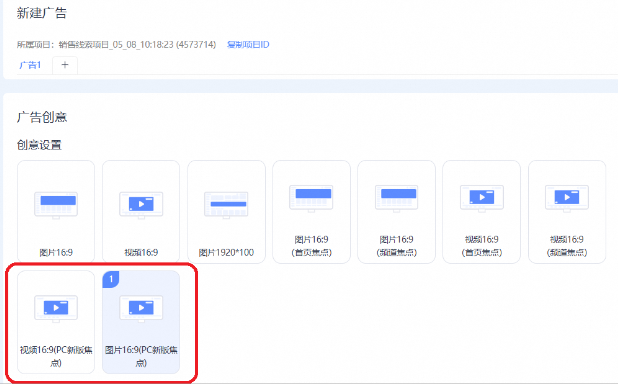Click the 所属项目 project name text

click(x=116, y=45)
